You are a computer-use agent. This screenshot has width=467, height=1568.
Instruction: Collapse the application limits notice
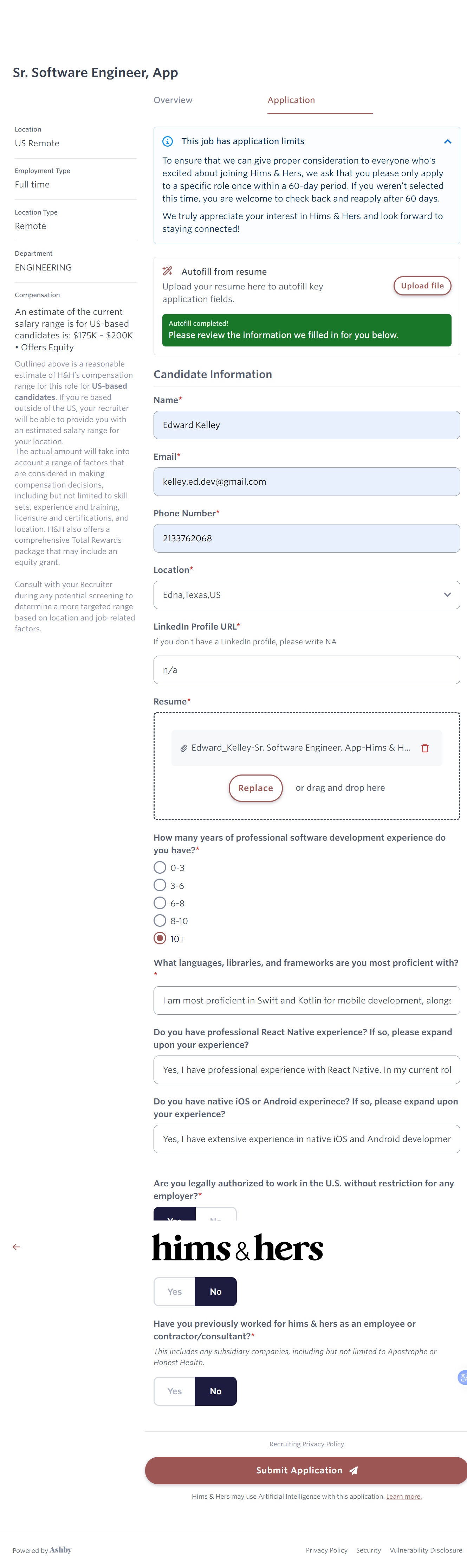(x=447, y=141)
